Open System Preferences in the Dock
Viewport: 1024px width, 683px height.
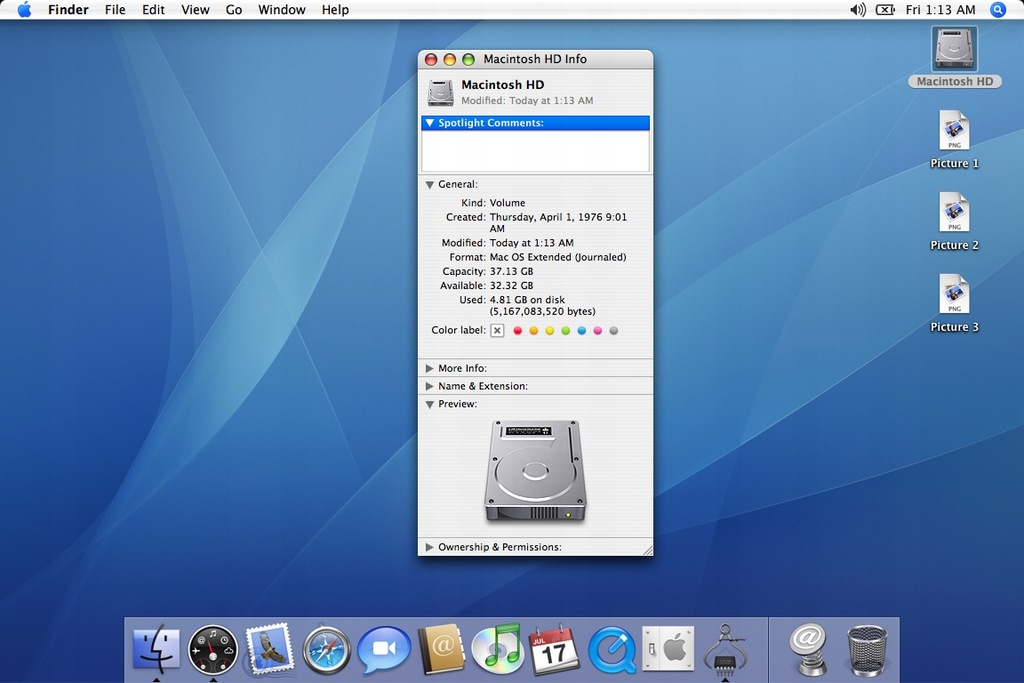tap(667, 648)
